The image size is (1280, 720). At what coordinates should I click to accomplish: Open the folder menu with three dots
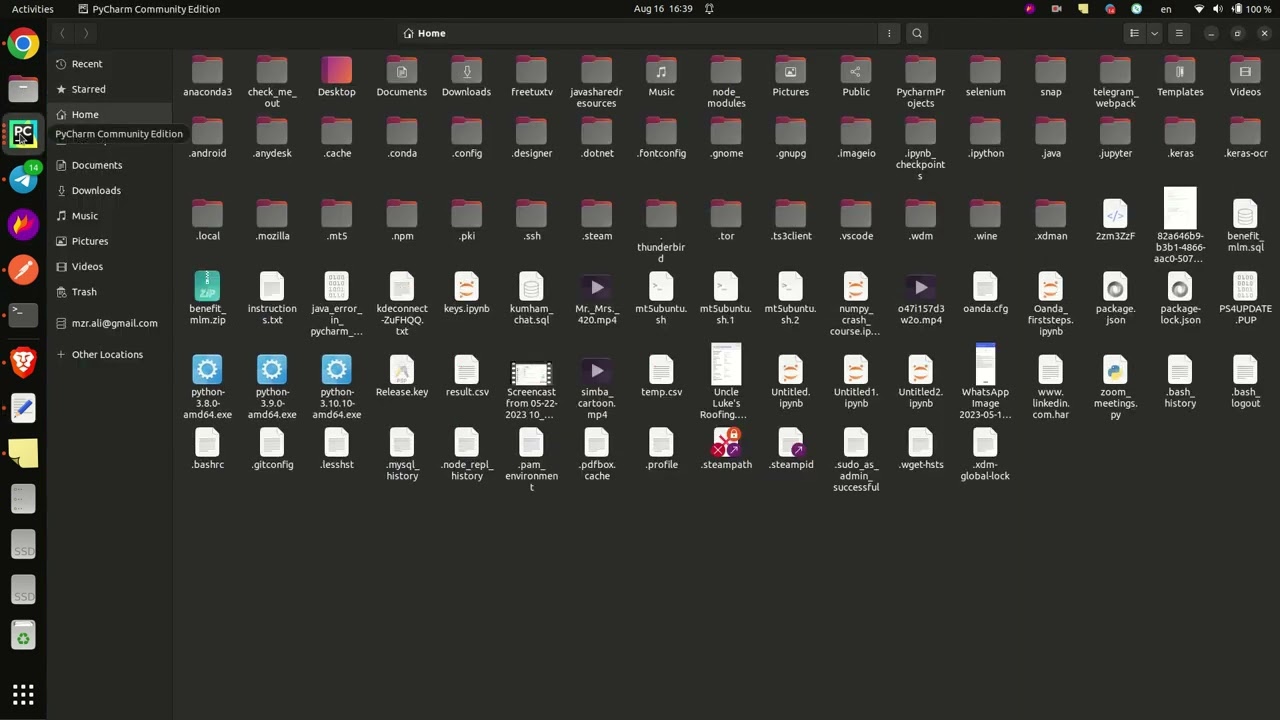pos(889,33)
